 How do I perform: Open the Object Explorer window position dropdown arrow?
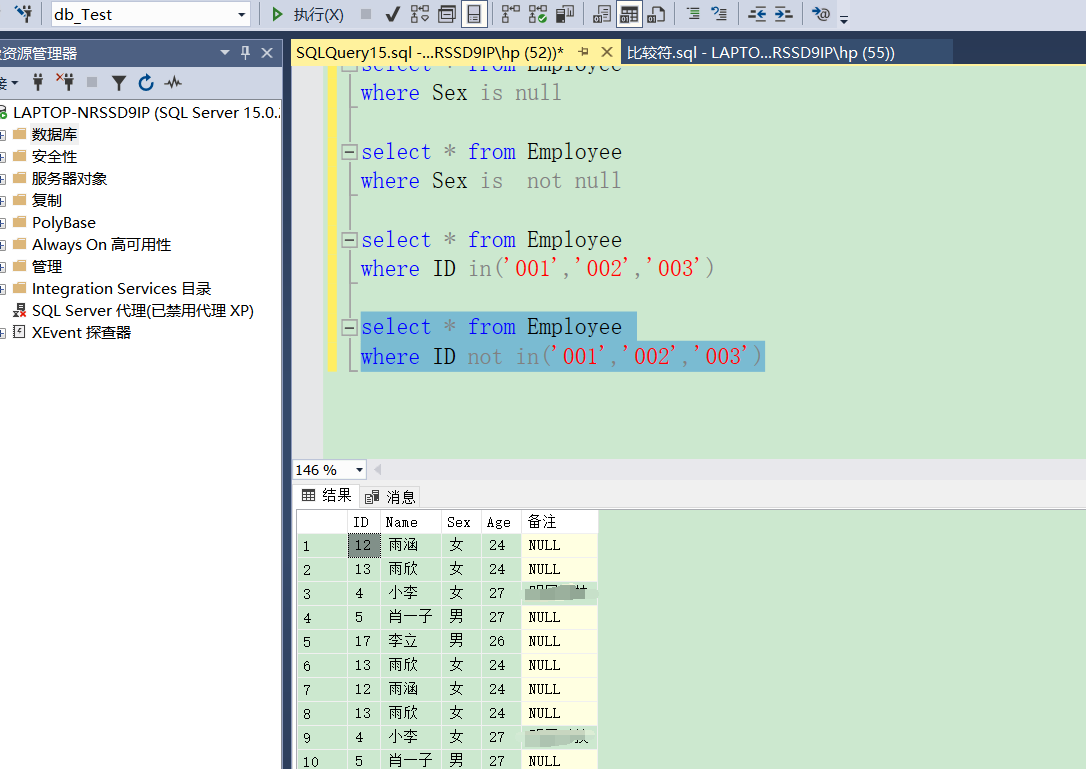click(x=224, y=53)
